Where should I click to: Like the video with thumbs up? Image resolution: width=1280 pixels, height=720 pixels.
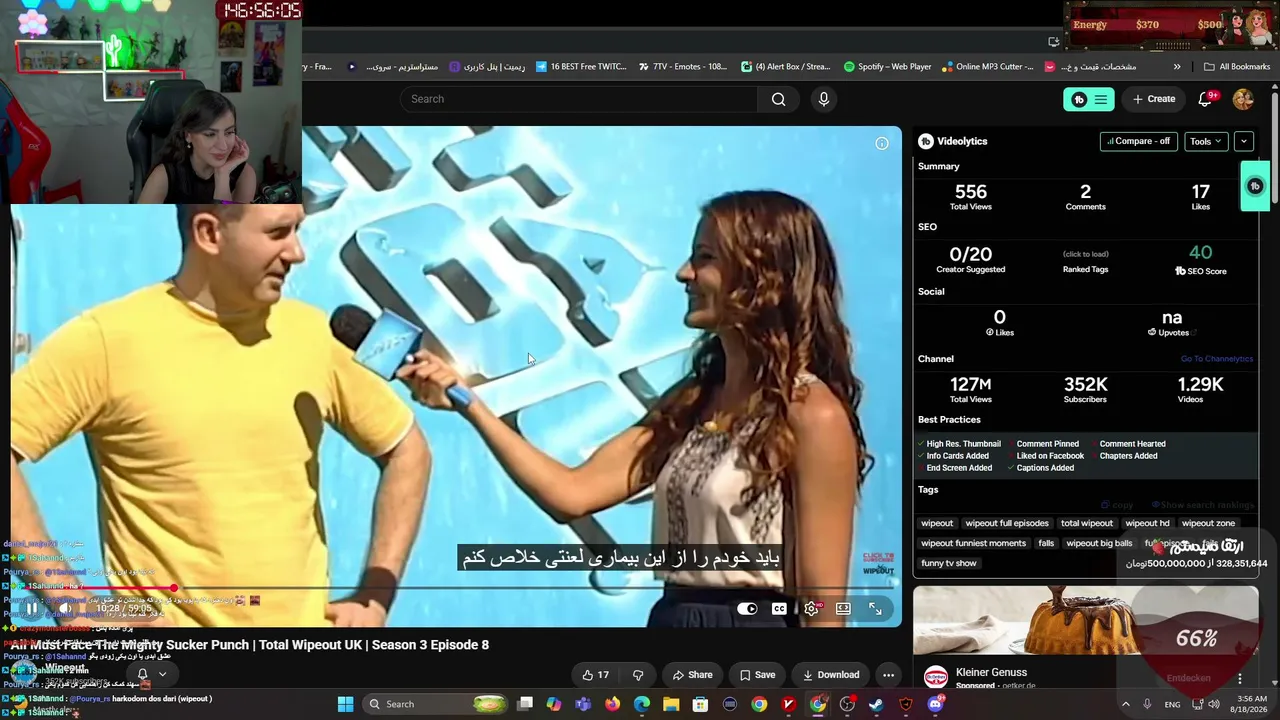(596, 675)
